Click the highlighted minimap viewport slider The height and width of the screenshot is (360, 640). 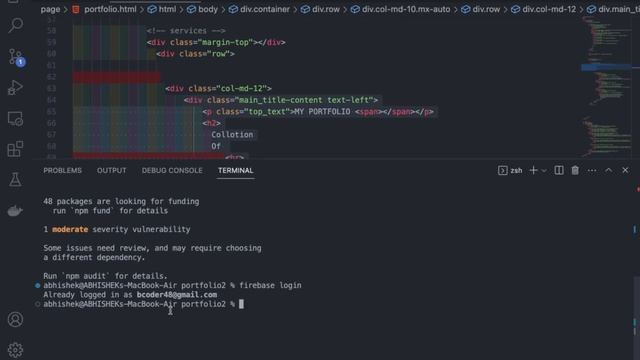tap(606, 67)
